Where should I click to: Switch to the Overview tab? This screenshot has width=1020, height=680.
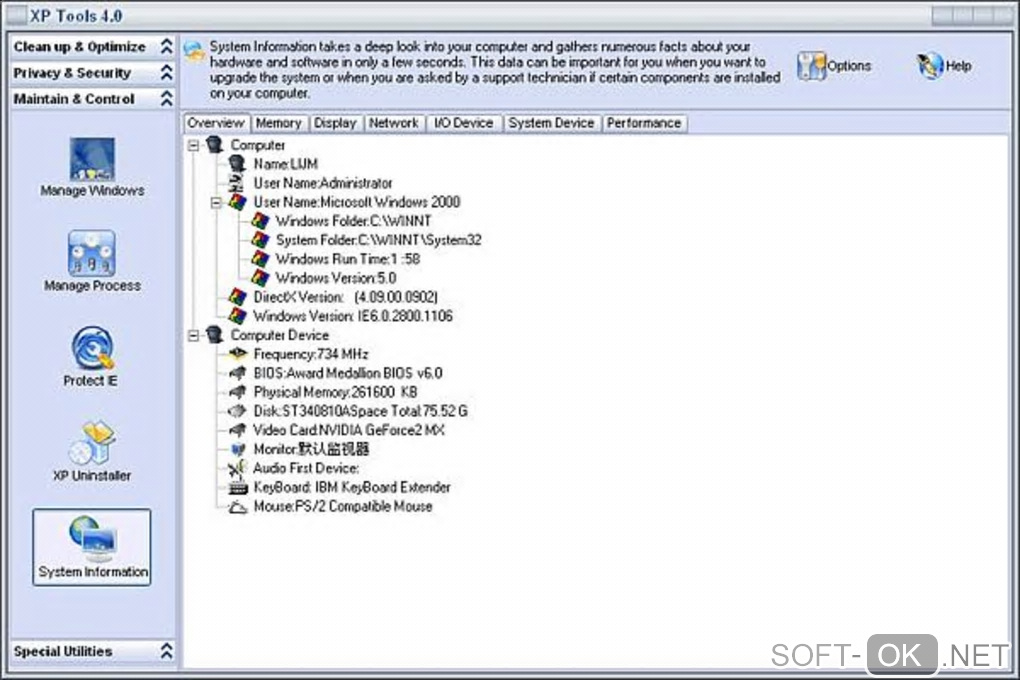(x=216, y=123)
